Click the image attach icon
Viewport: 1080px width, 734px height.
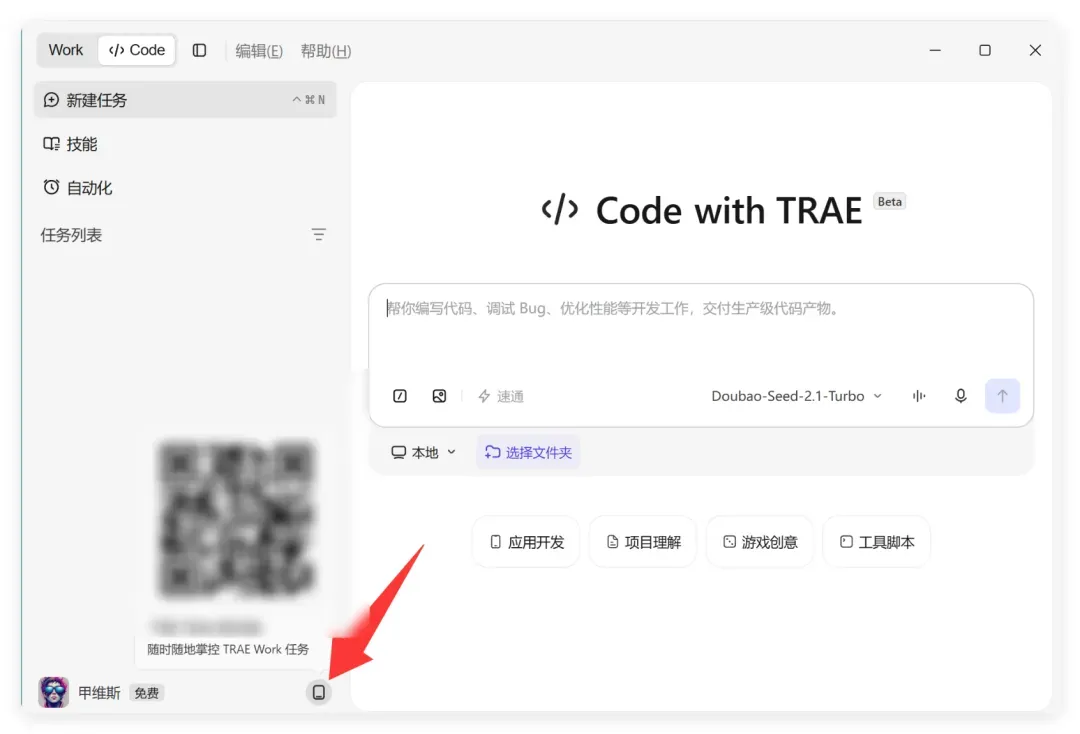point(439,396)
